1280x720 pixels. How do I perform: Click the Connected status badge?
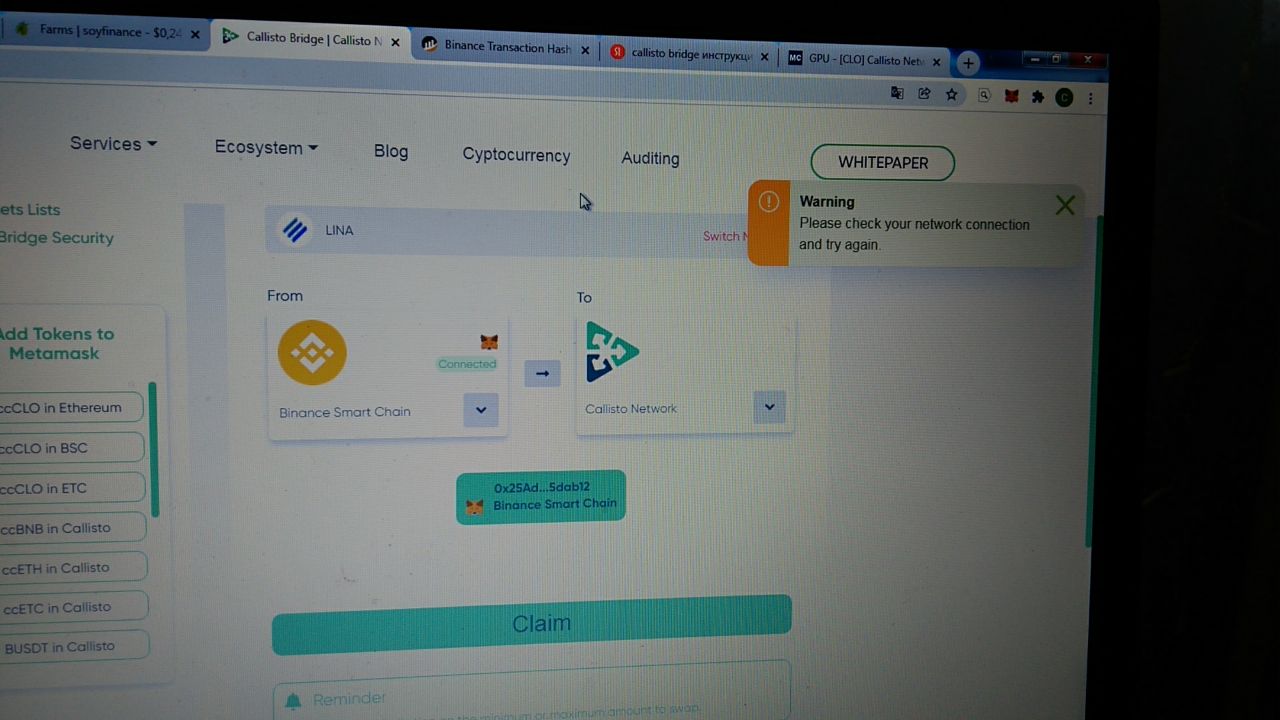(x=467, y=364)
